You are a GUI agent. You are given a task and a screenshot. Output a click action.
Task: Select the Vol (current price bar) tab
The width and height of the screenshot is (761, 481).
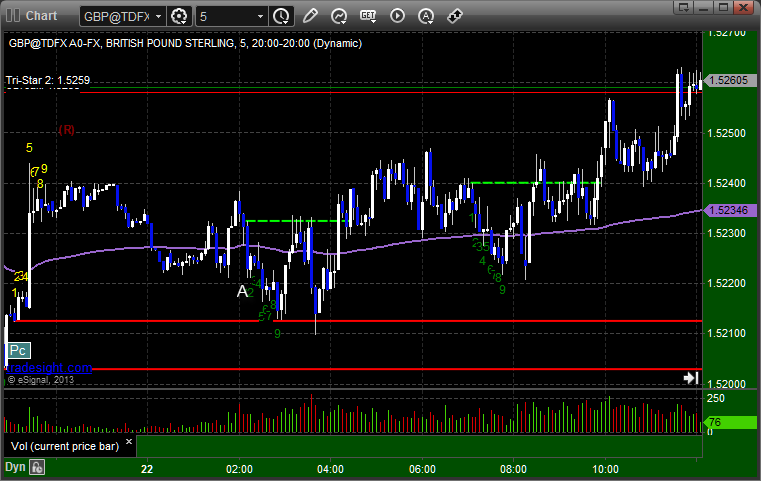tap(65, 446)
